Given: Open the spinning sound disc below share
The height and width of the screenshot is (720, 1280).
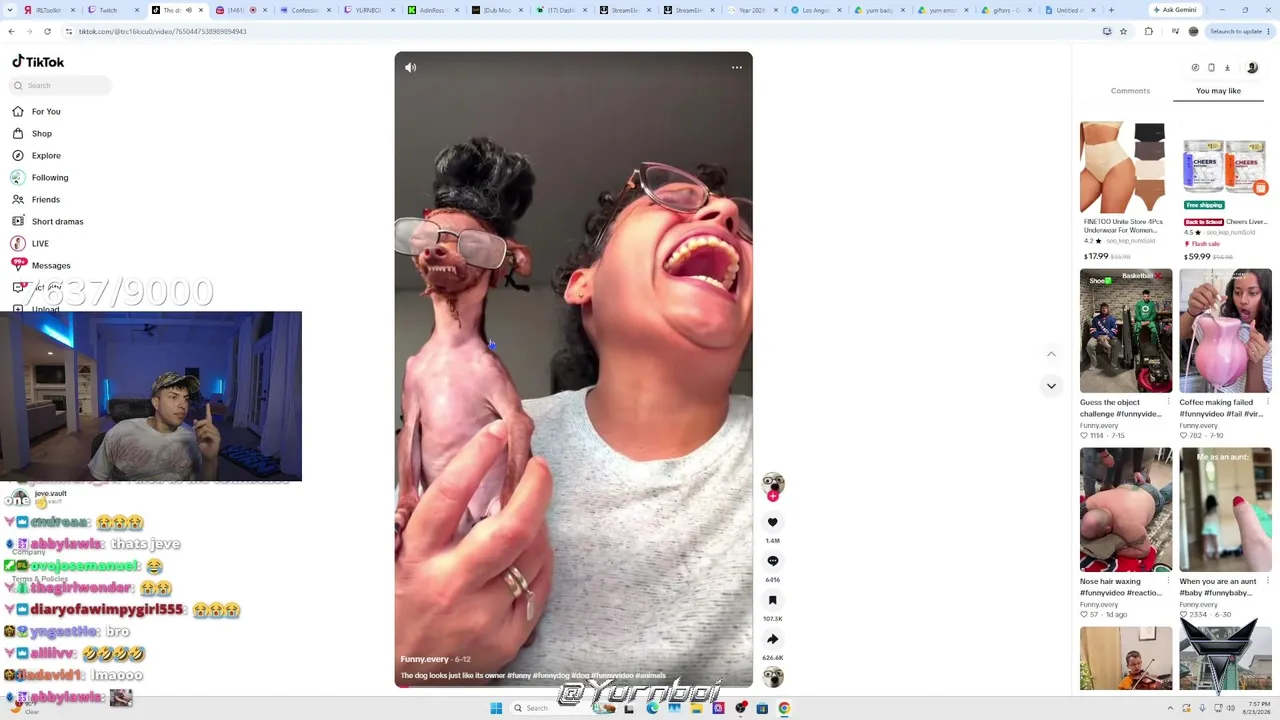Looking at the screenshot, I should pos(772,677).
